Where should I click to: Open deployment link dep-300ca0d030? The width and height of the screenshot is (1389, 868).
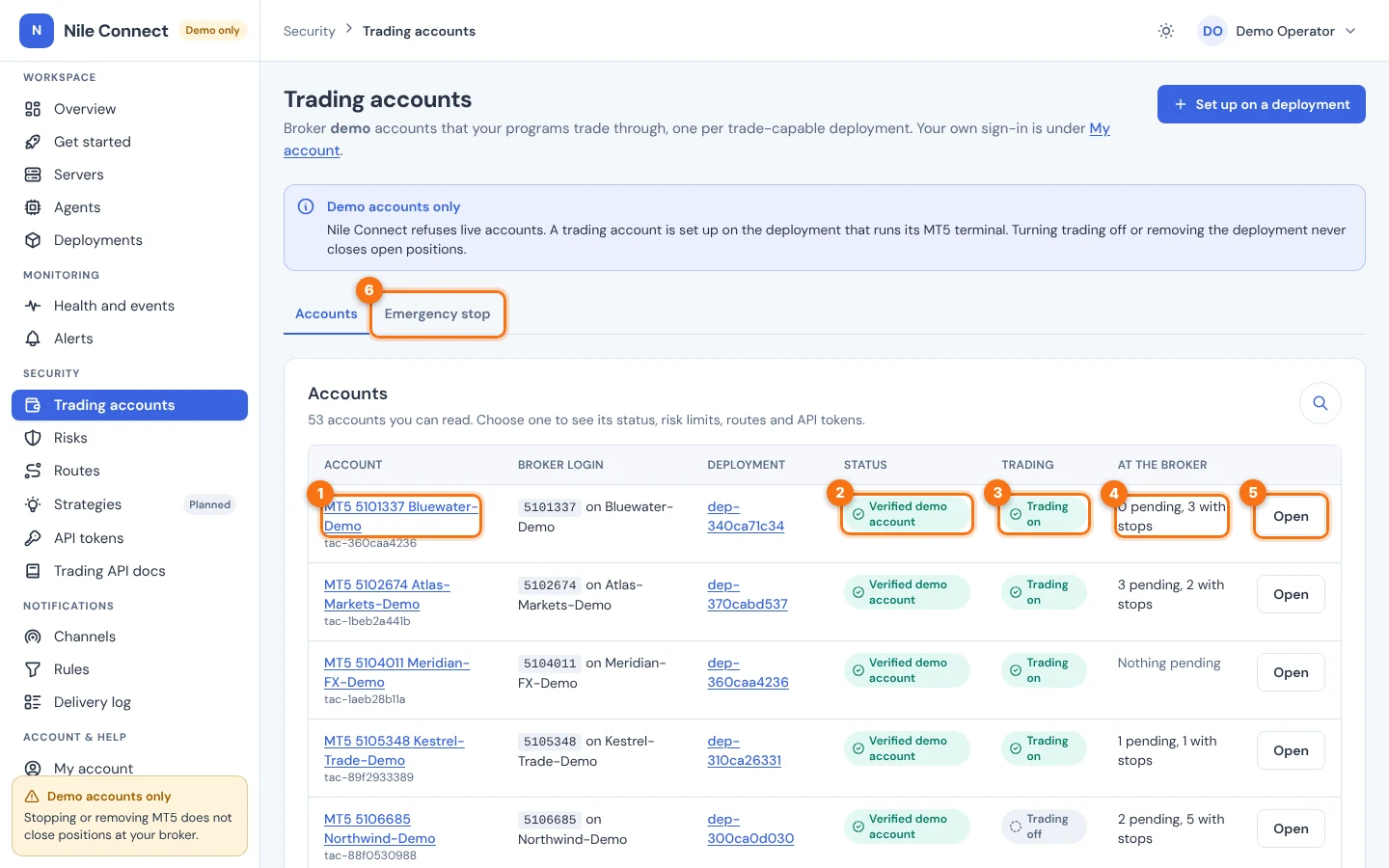[750, 828]
